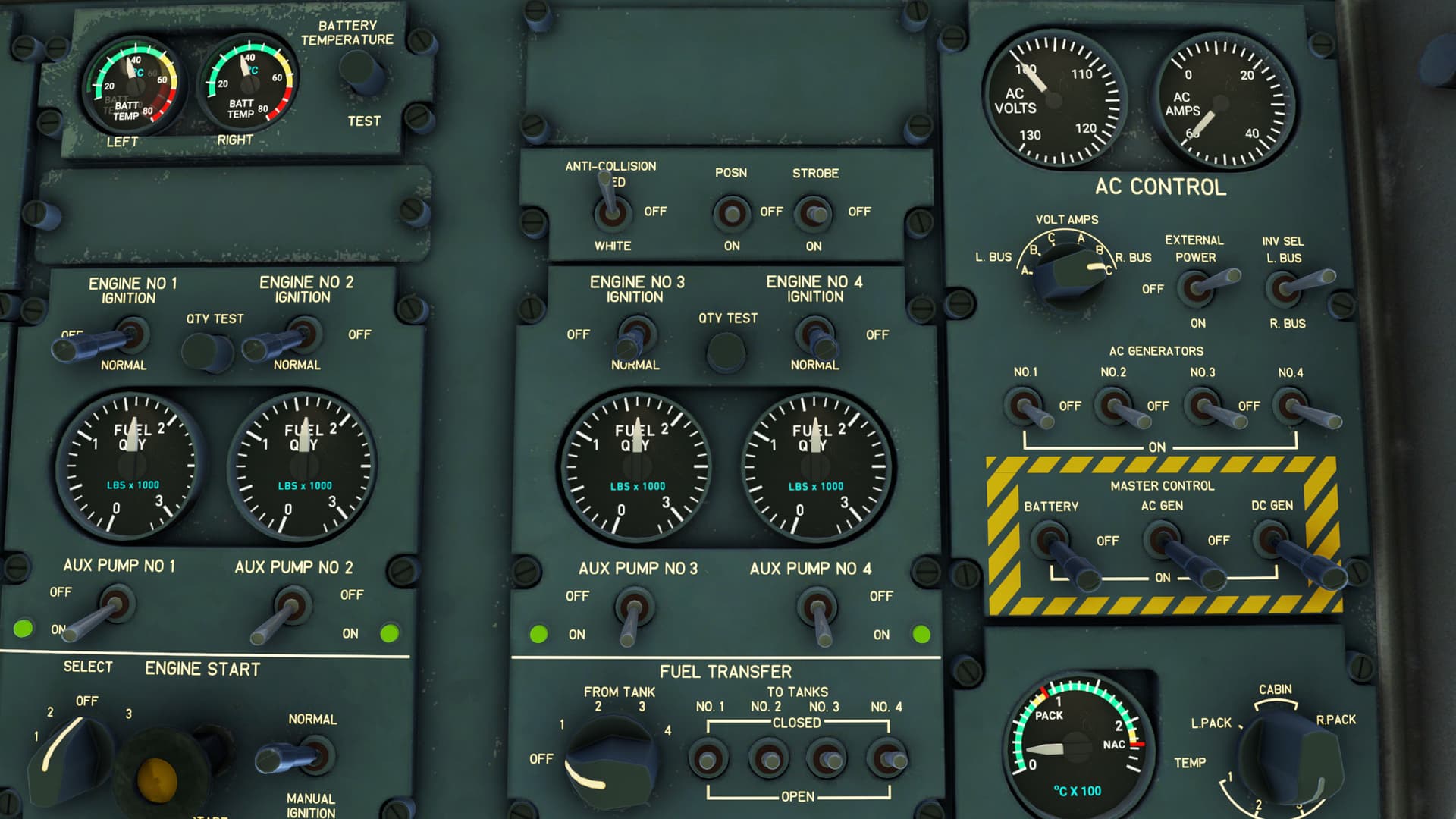
Task: Open the fuel transfer valve for tank No. 2
Action: coord(767,758)
